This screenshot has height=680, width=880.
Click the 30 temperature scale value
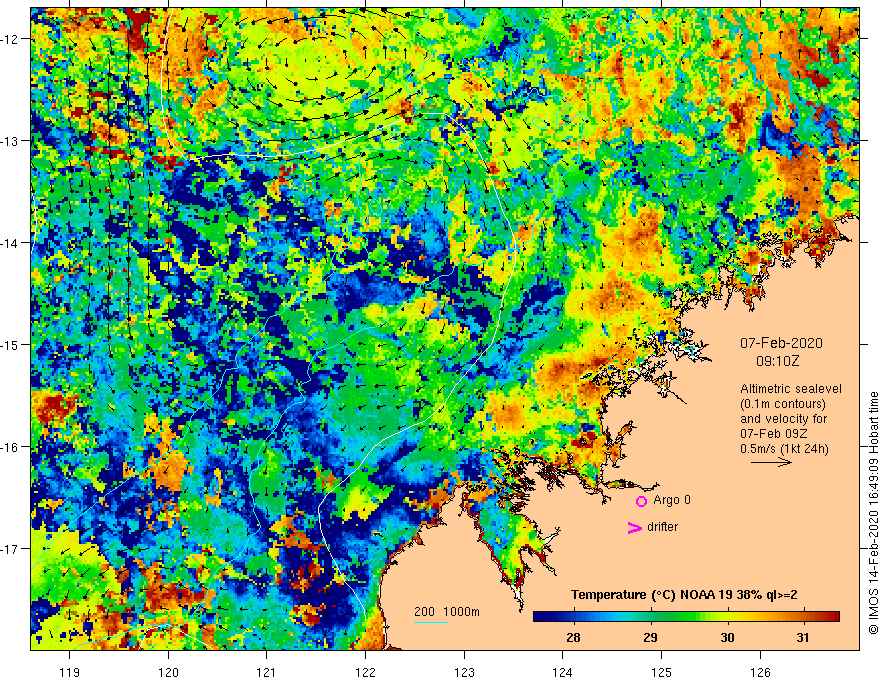727,637
